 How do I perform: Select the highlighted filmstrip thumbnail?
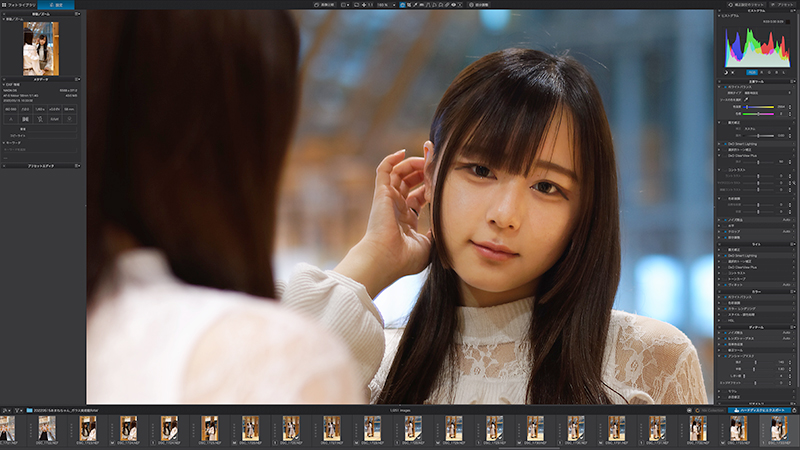point(779,429)
